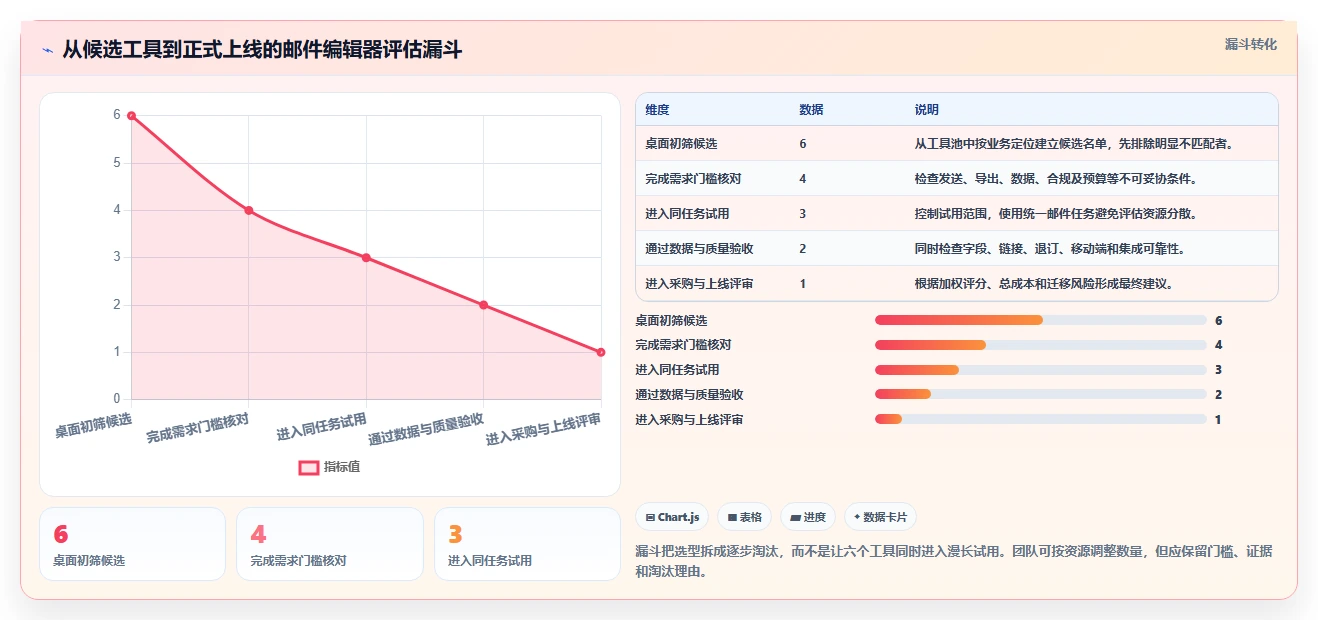The width and height of the screenshot is (1318, 620).
Task: Click the y-axis tick label 0 on the chart
Action: click(117, 399)
